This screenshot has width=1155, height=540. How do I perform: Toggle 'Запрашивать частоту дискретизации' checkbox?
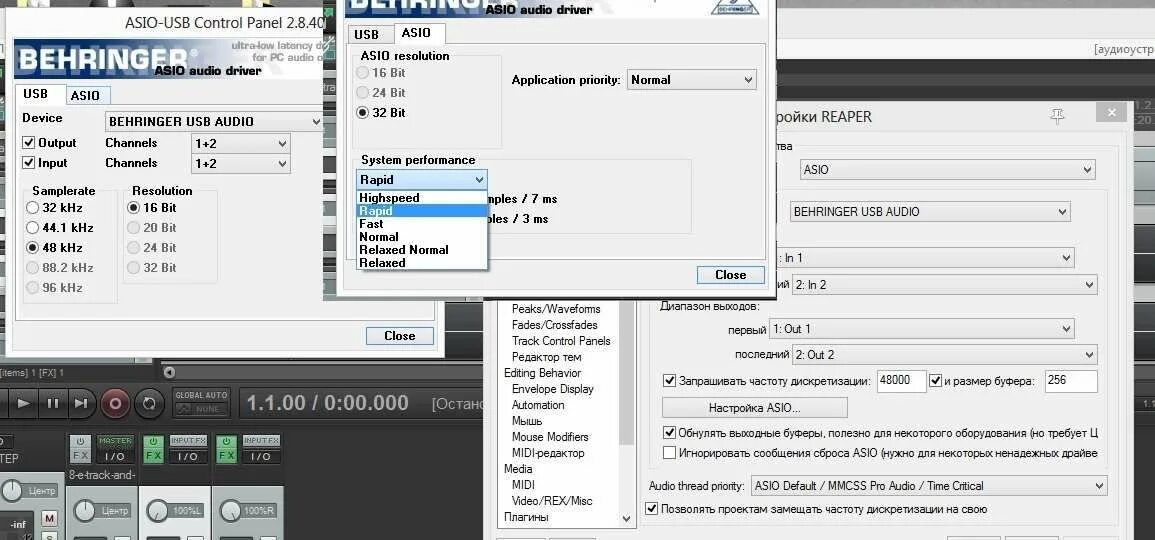(x=670, y=381)
